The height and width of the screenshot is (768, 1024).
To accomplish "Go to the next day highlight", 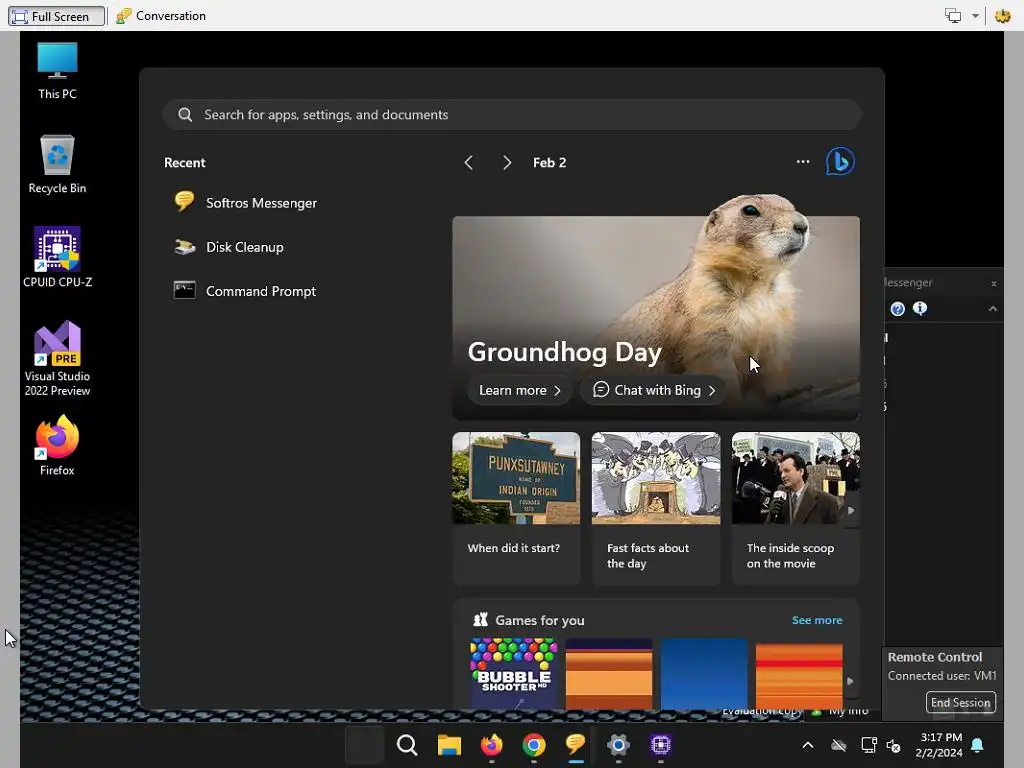I will (507, 163).
